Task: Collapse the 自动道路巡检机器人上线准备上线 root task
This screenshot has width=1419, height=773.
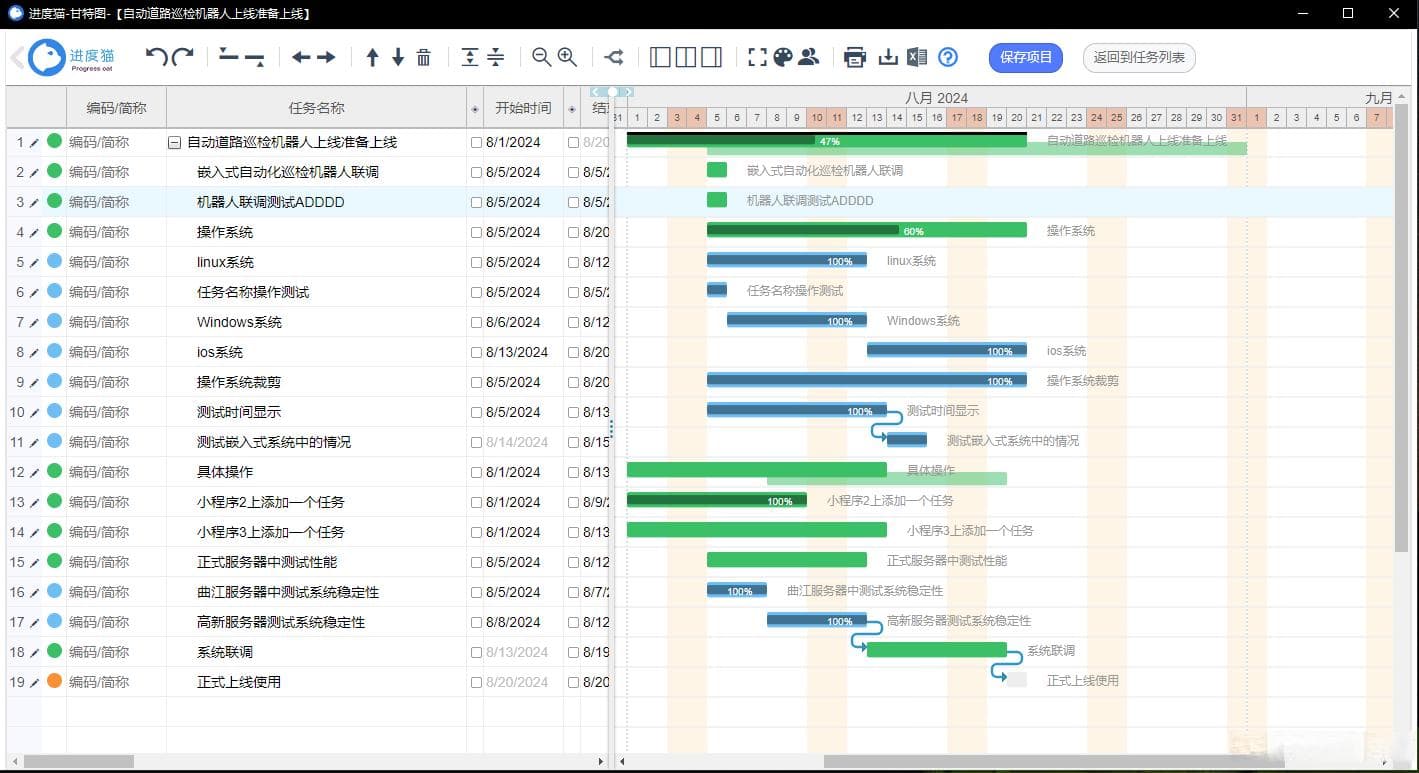Action: [x=175, y=142]
